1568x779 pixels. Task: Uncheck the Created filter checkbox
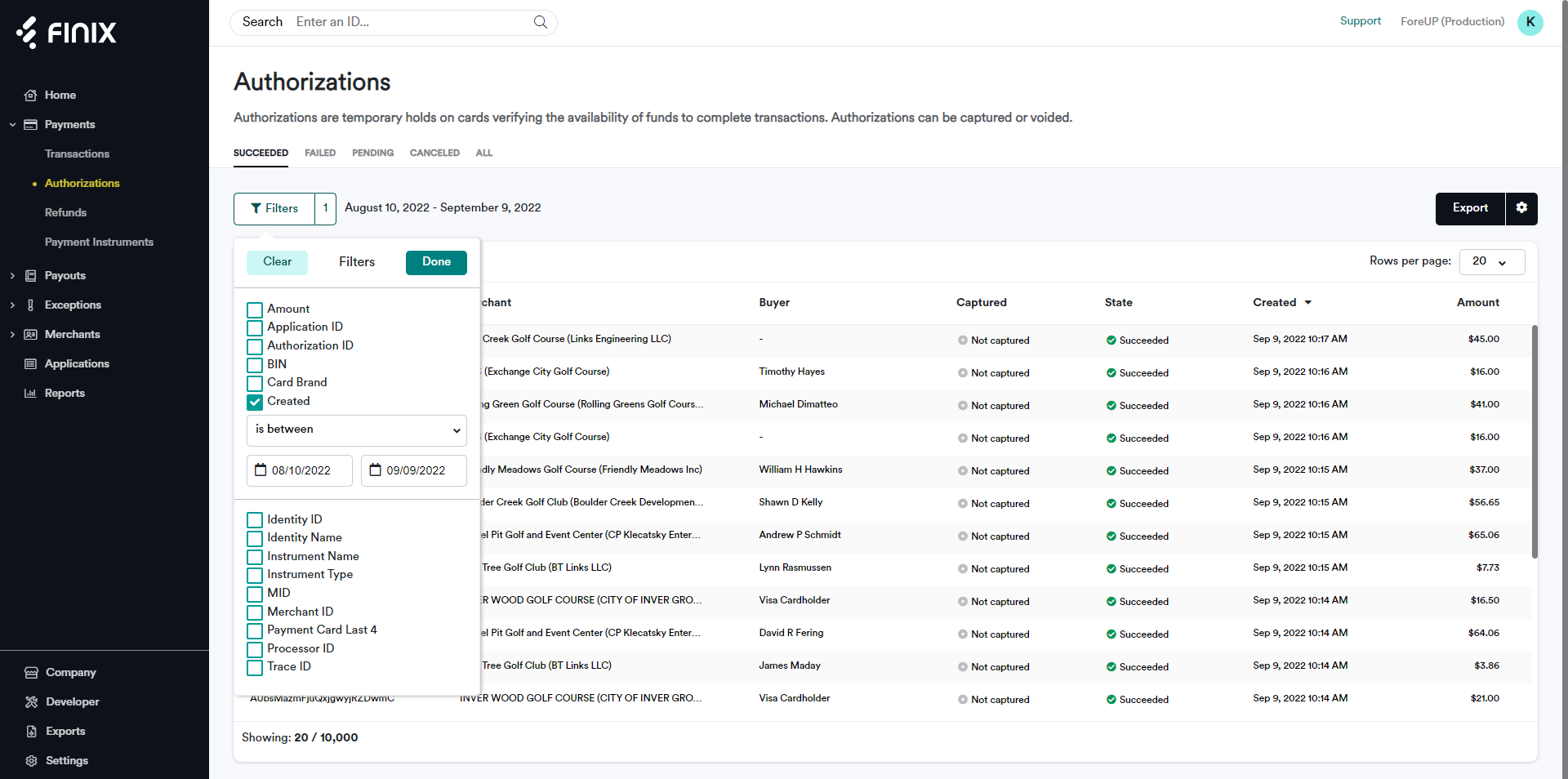point(255,402)
